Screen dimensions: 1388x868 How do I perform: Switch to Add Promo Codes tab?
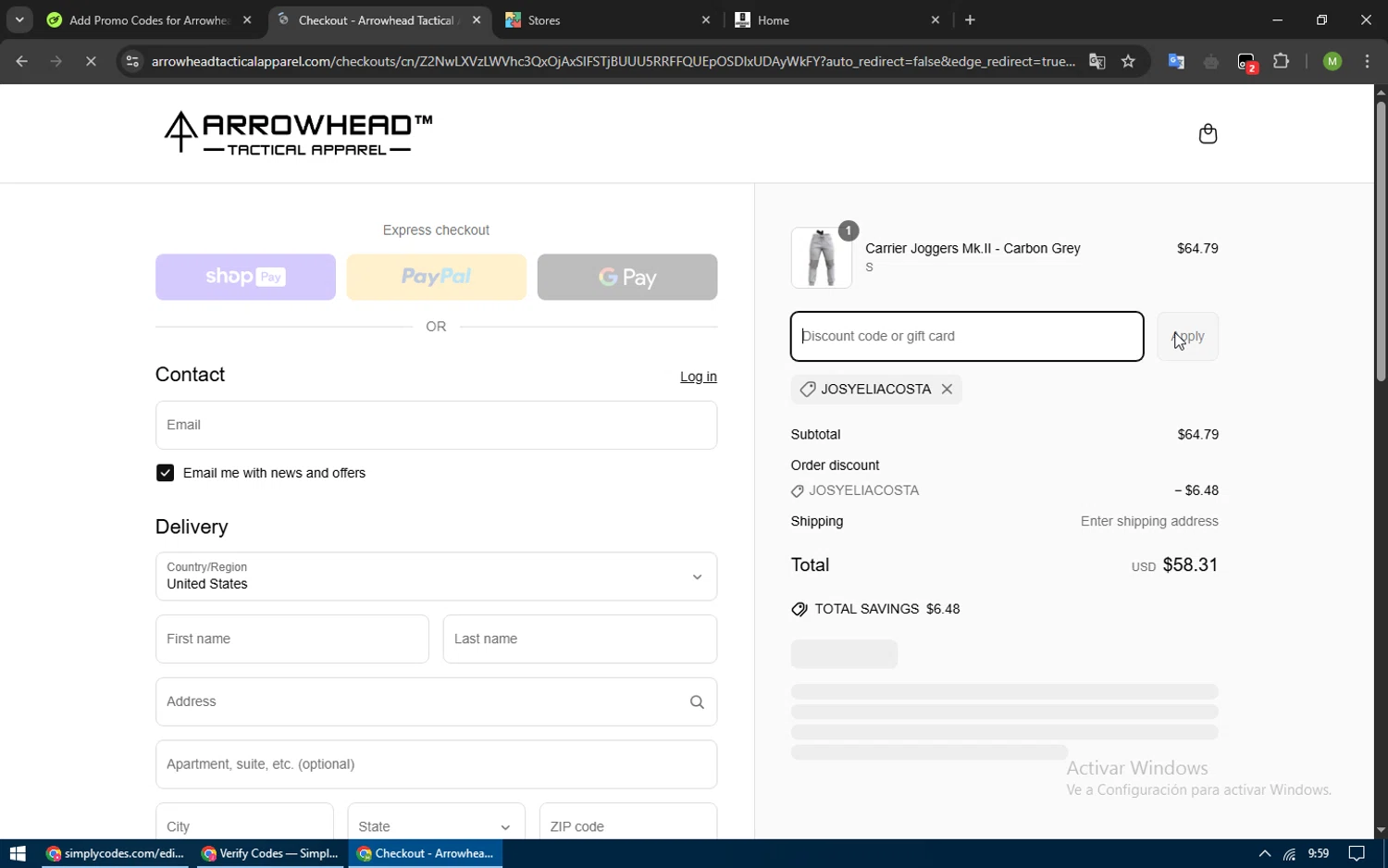coord(149,19)
